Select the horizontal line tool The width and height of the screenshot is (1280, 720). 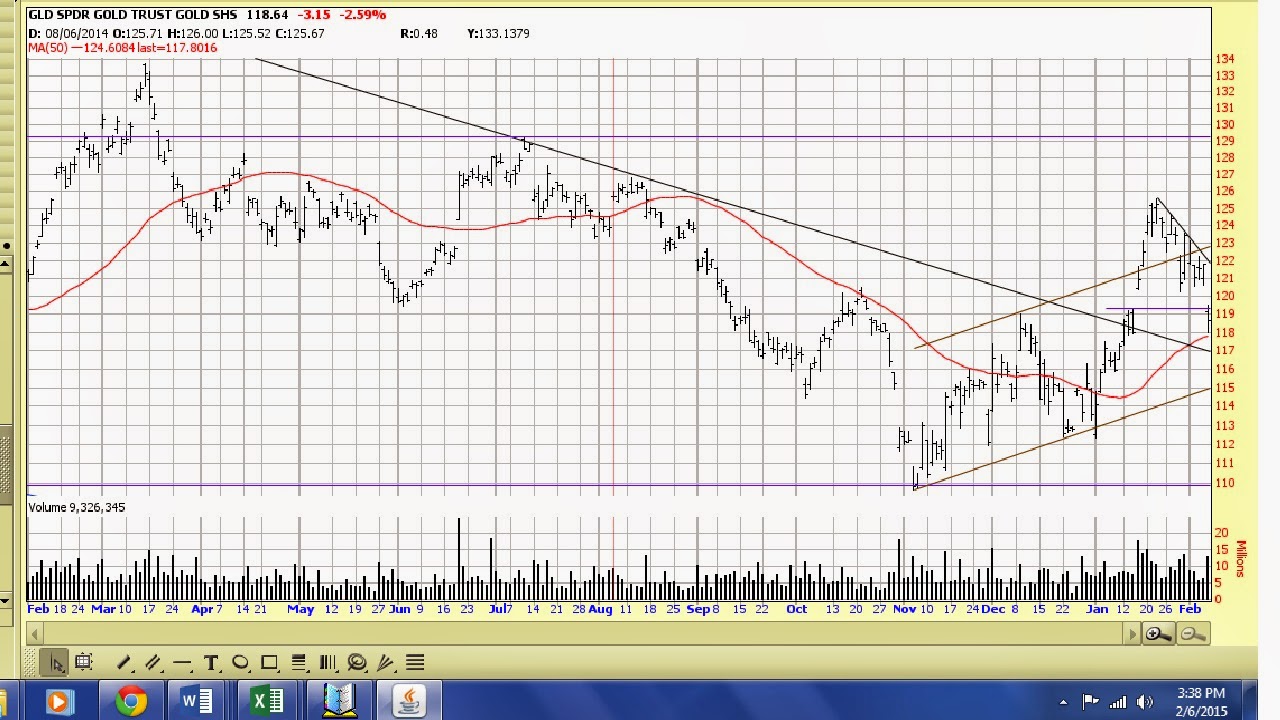coord(182,662)
